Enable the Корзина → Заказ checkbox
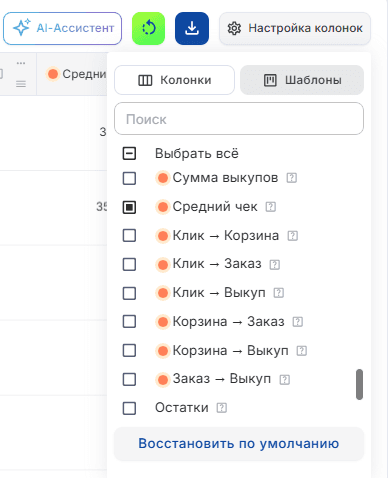This screenshot has height=478, width=388. 129,322
